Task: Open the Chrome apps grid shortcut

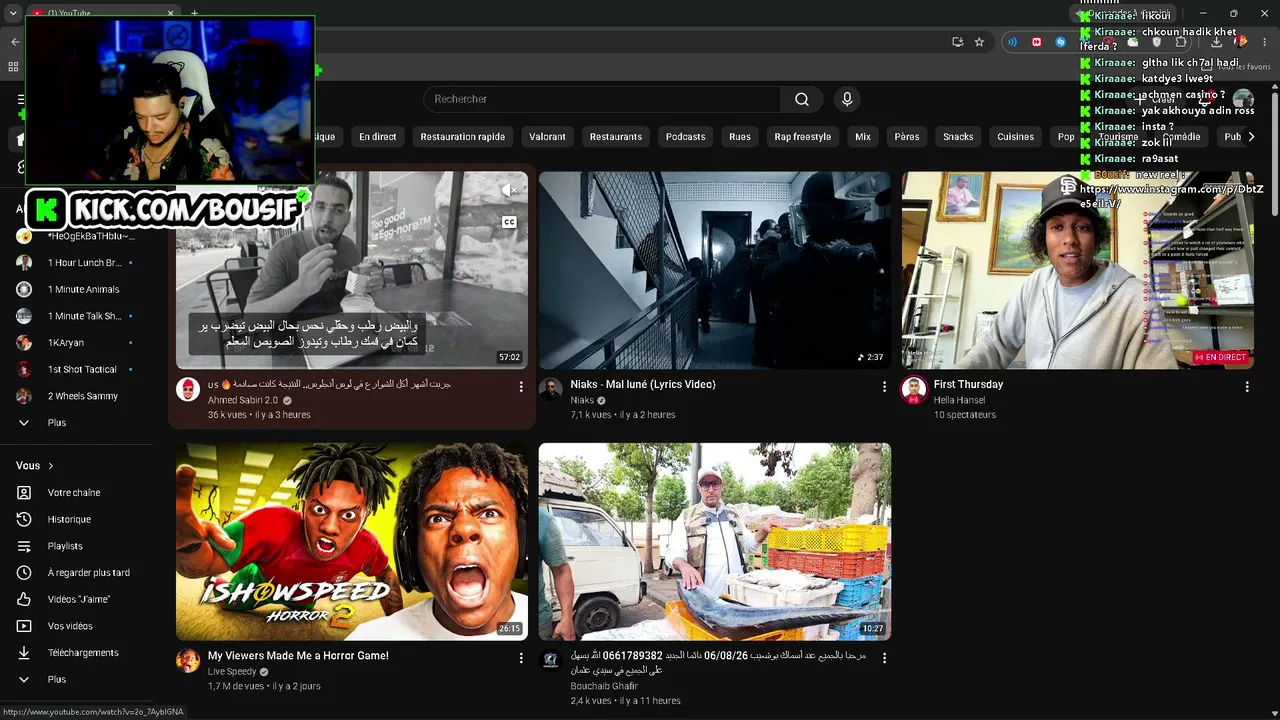Action: click(13, 67)
